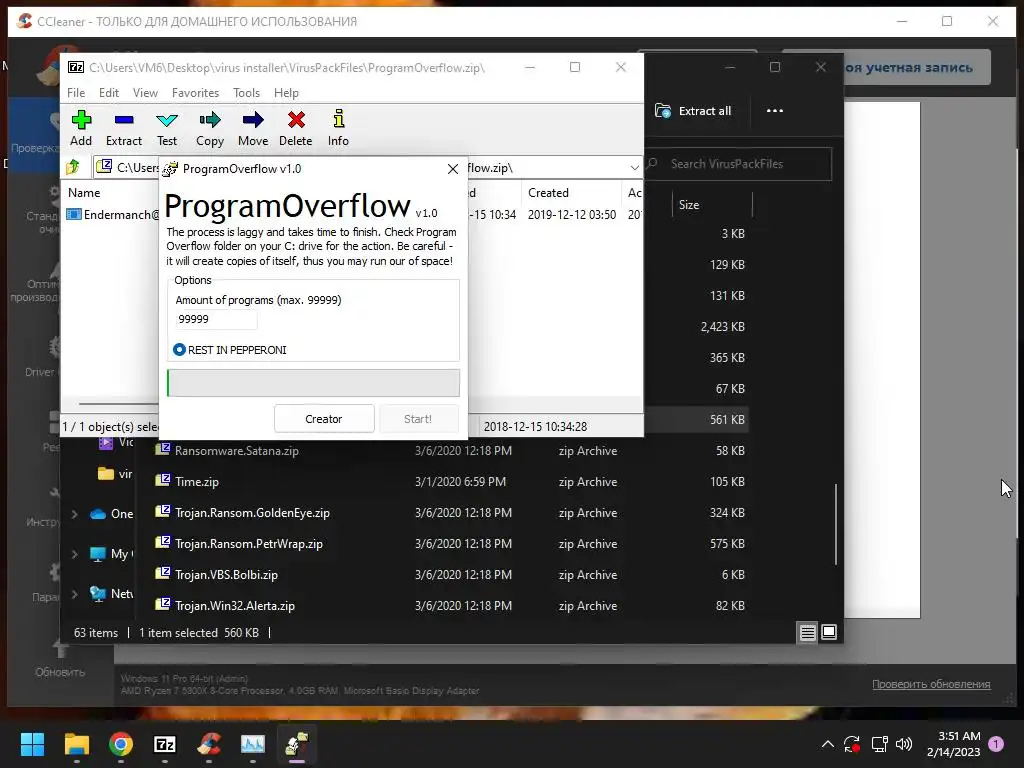Select the REST IN PEPPERONI radio button

(179, 350)
